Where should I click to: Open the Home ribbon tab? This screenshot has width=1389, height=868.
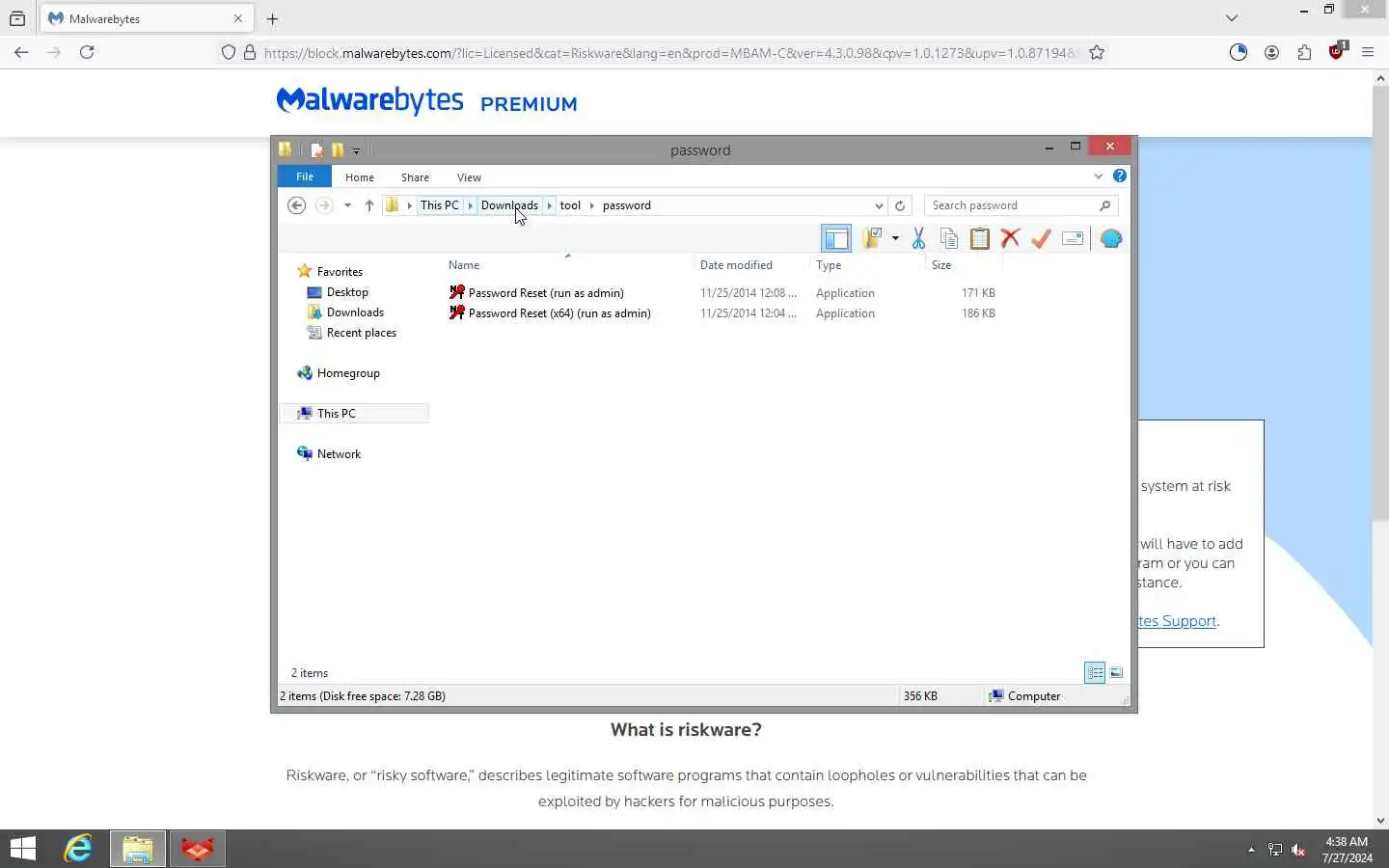pos(360,177)
